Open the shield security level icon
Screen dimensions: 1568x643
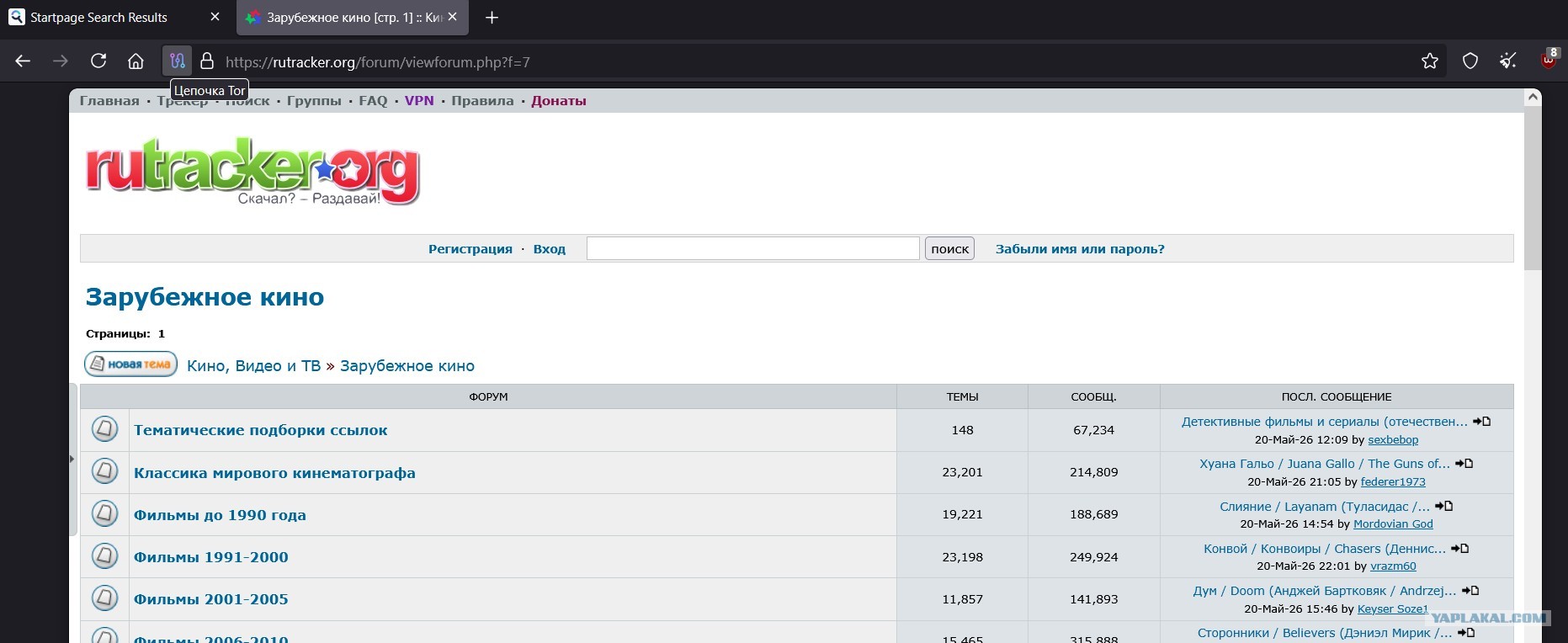click(x=1470, y=61)
